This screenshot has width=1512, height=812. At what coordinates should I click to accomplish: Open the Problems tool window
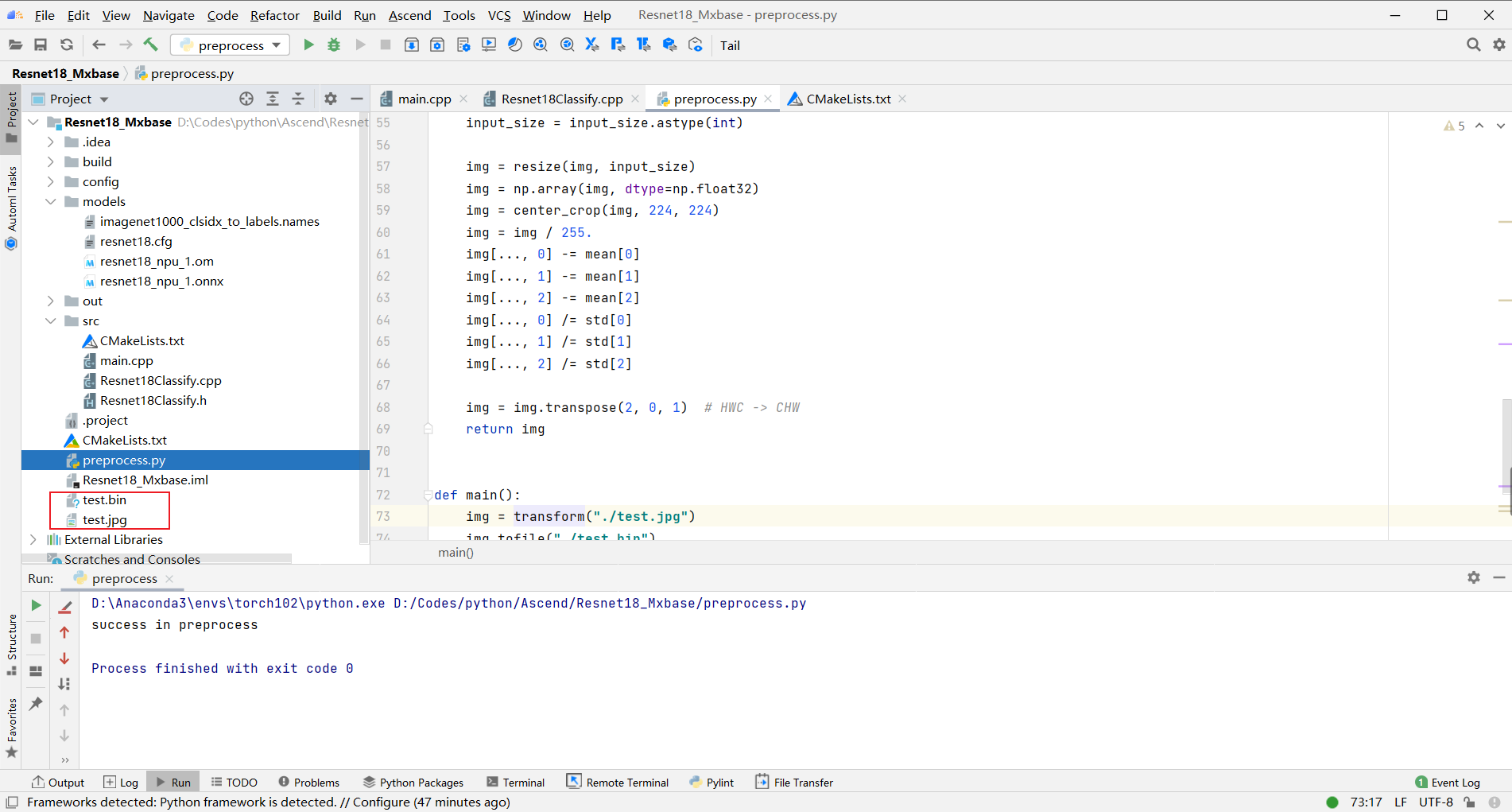(309, 782)
